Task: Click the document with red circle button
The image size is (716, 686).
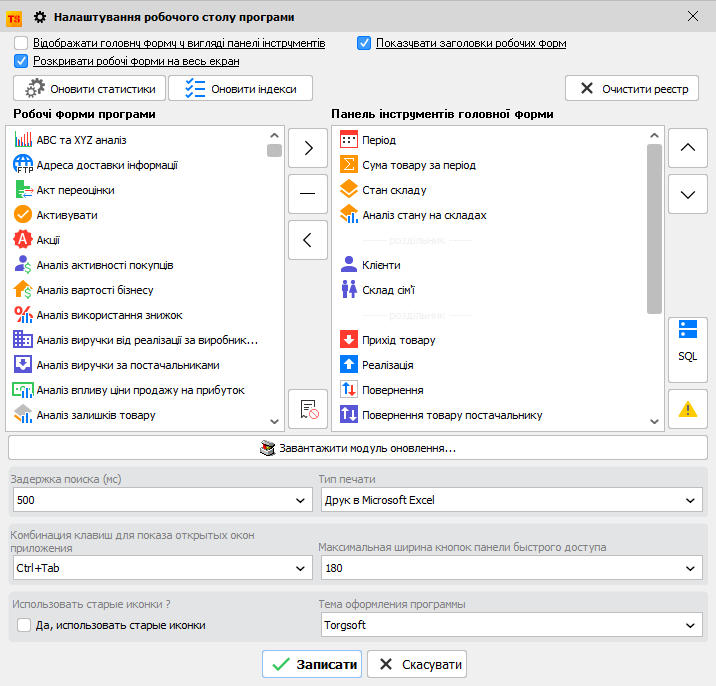Action: tap(308, 409)
